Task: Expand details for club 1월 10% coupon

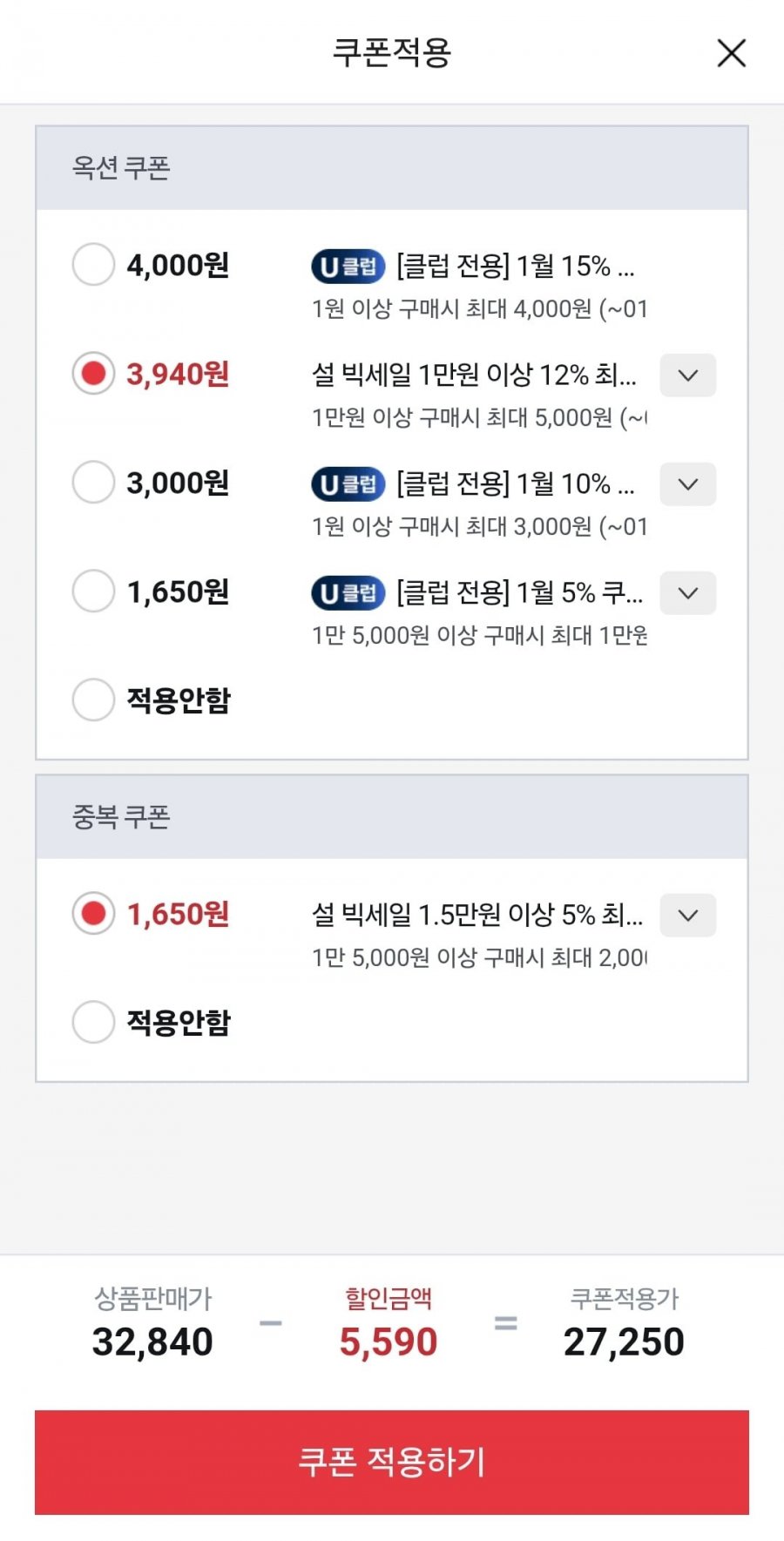Action: [x=687, y=484]
